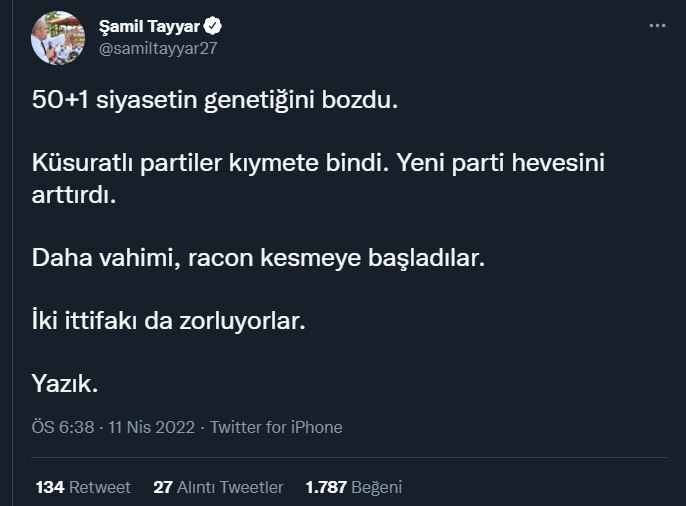Open the three-dot more options menu
The height and width of the screenshot is (506, 686).
[657, 26]
